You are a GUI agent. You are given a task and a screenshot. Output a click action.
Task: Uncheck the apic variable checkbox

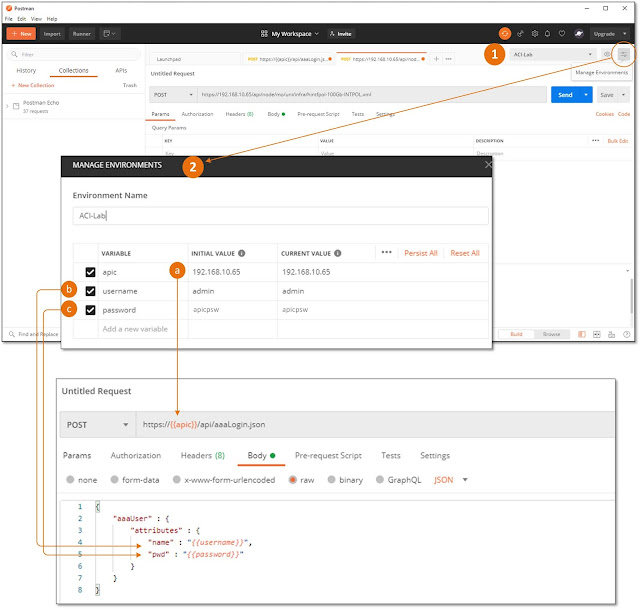point(90,272)
